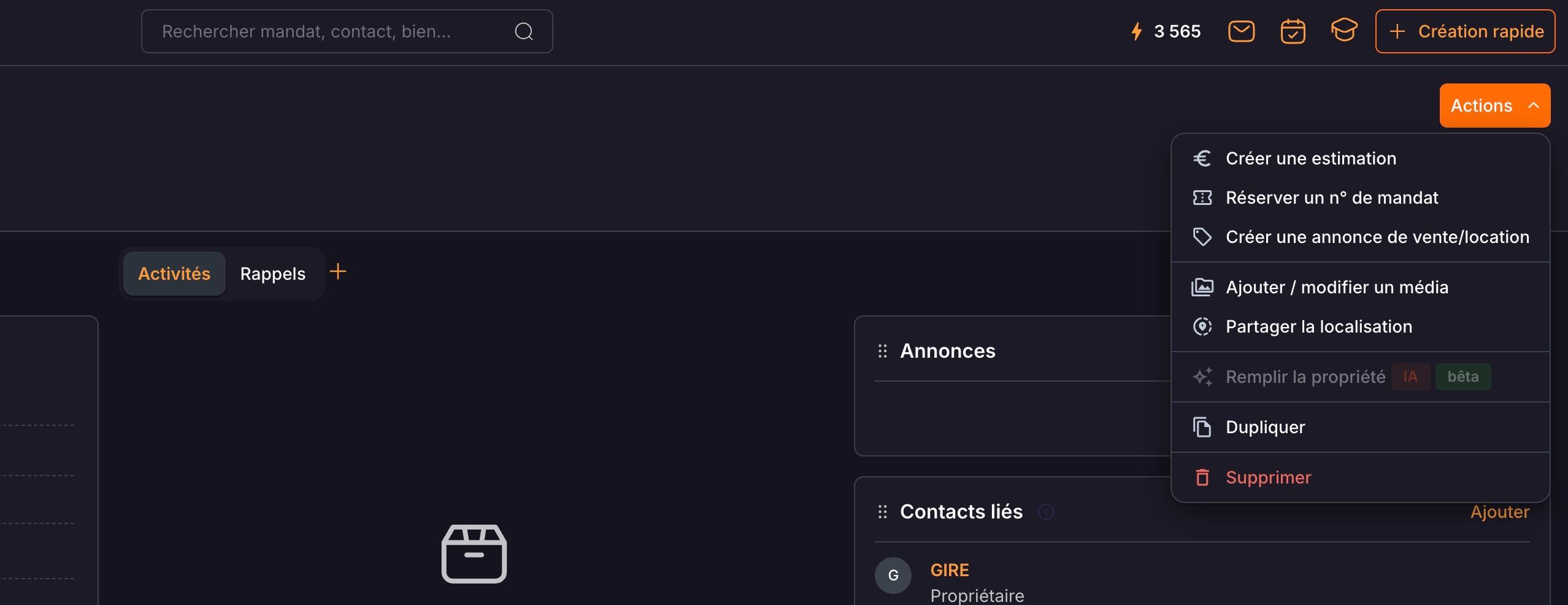Click the G avatar of GIRE

893,575
